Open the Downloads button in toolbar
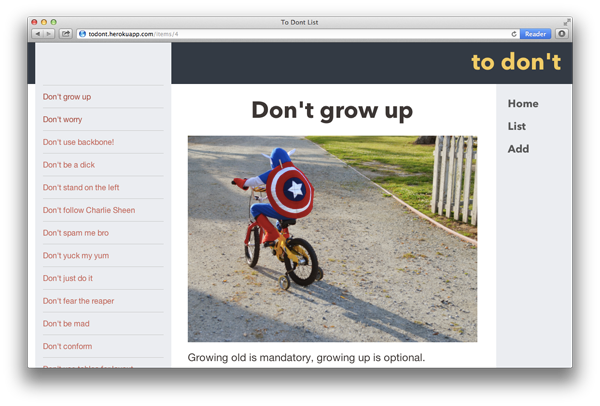The image size is (600, 406). coord(561,34)
